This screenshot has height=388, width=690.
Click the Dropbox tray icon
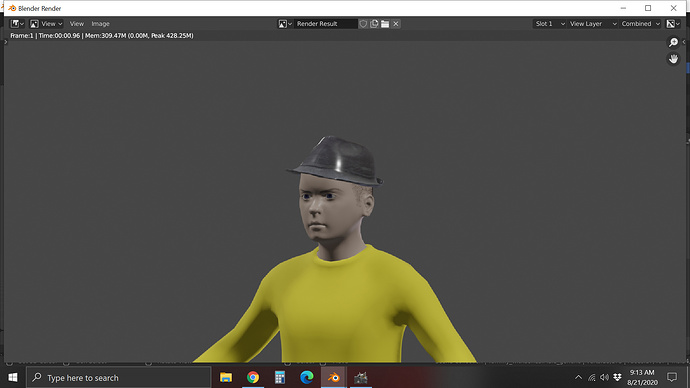(x=617, y=377)
